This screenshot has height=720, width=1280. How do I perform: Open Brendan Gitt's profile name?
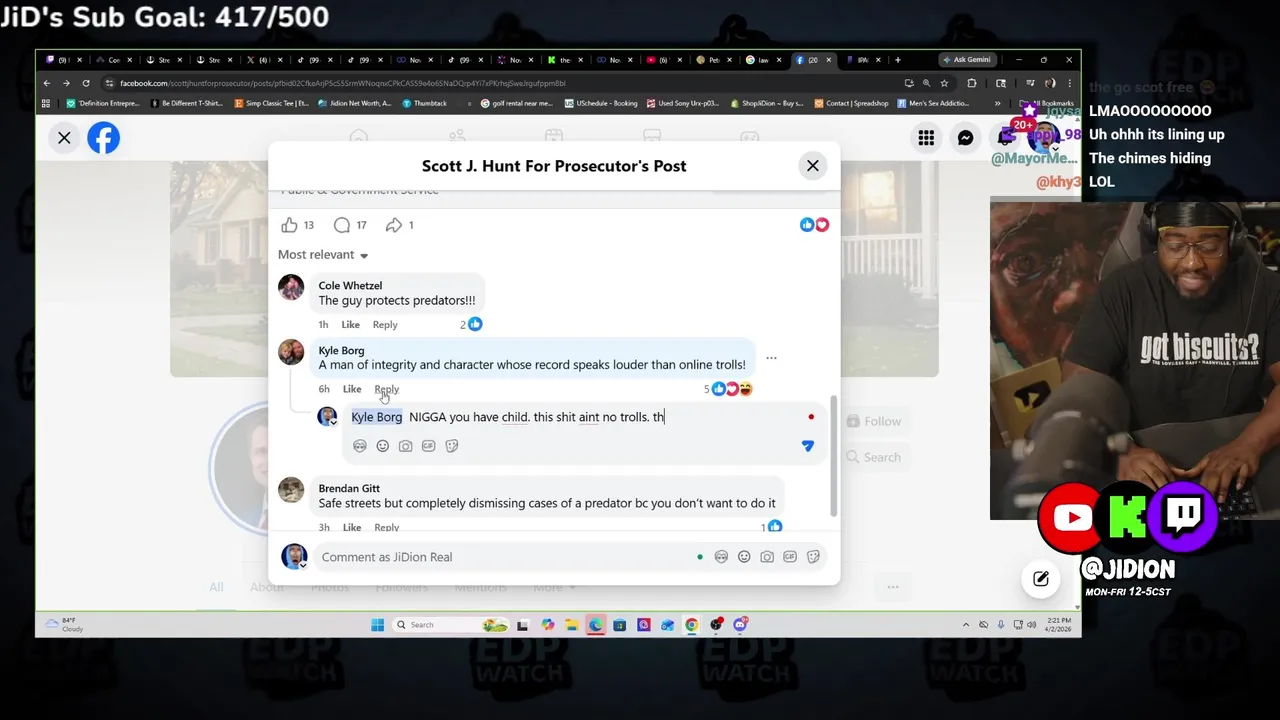[349, 488]
